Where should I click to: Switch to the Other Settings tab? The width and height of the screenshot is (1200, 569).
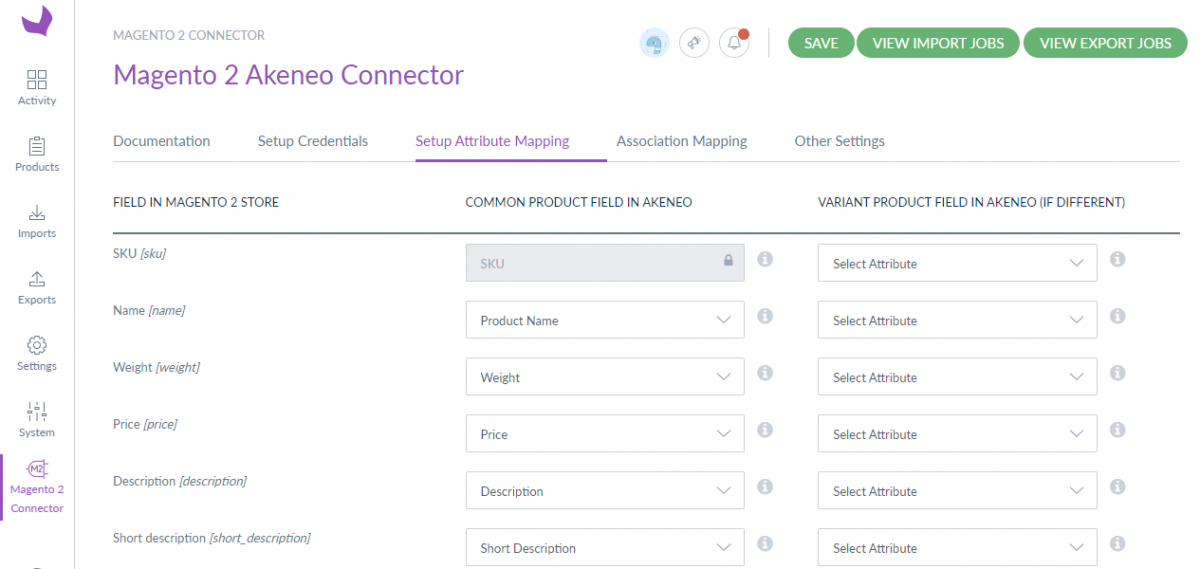coord(839,141)
